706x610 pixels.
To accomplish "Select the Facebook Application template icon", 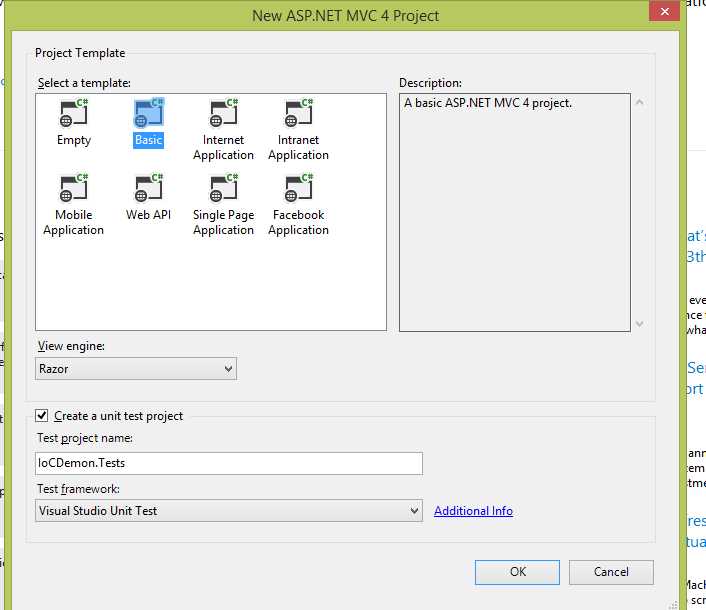I will coord(299,187).
